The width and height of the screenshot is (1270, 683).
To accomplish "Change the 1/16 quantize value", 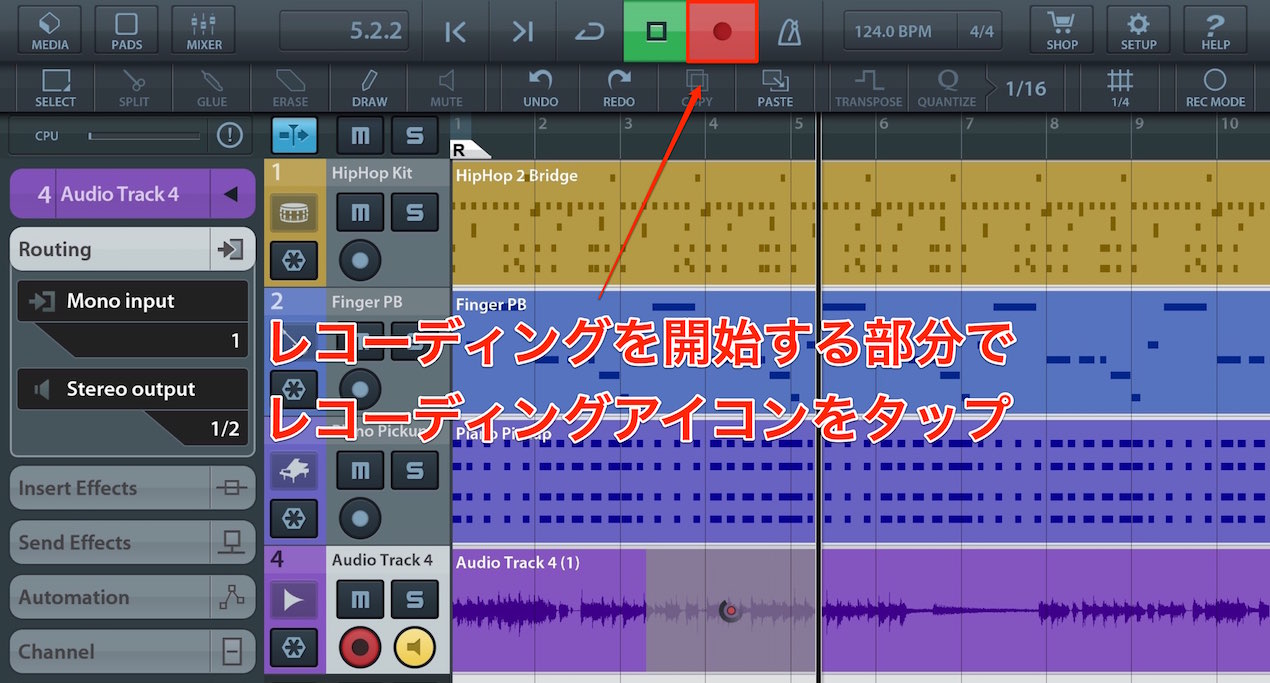I will pos(1026,88).
